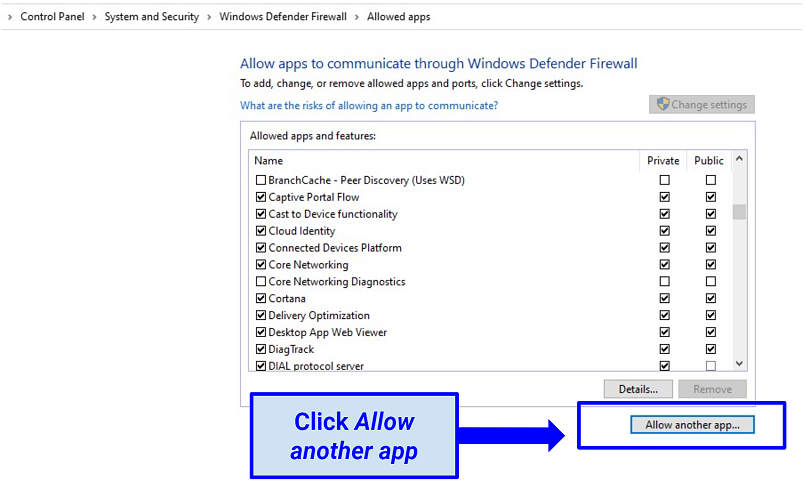Image resolution: width=806 pixels, height=485 pixels.
Task: Toggle Private checkbox for Connected Devices Platform
Action: 665,248
